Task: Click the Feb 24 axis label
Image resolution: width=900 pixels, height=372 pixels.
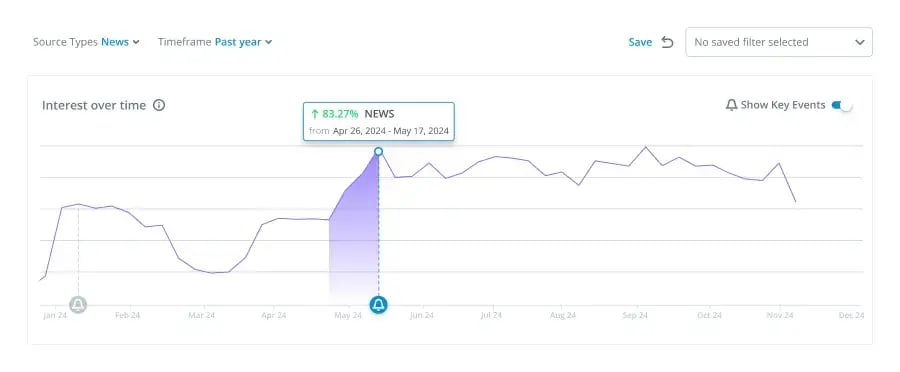Action: 127,315
